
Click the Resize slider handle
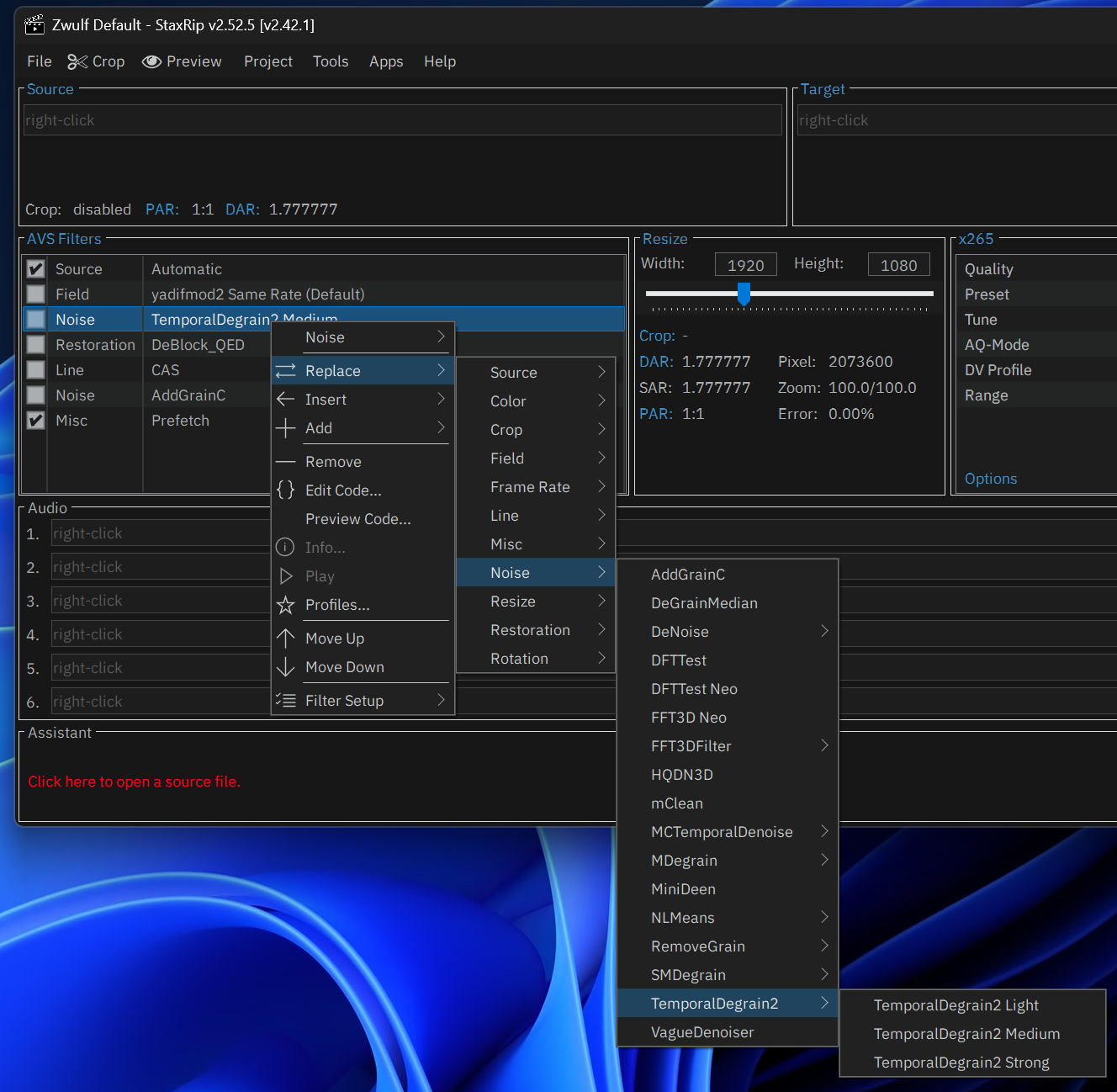pyautogui.click(x=744, y=294)
